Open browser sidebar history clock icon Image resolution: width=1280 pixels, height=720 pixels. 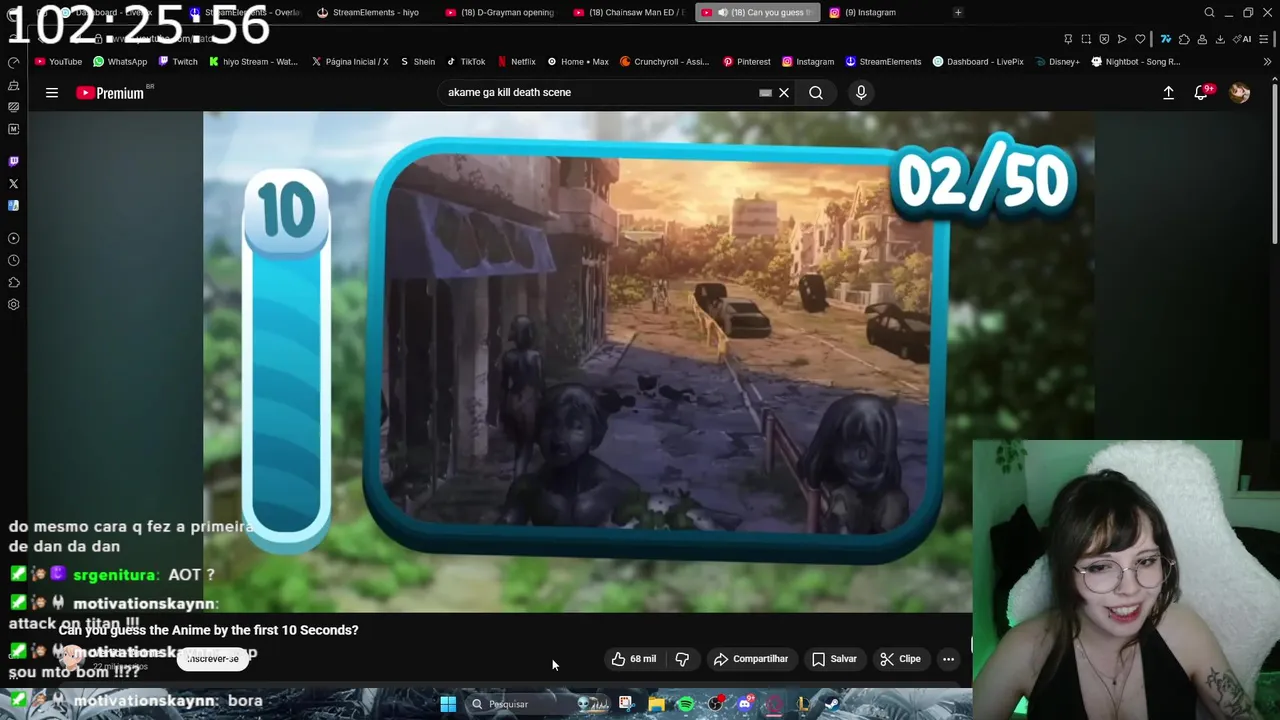click(x=13, y=260)
